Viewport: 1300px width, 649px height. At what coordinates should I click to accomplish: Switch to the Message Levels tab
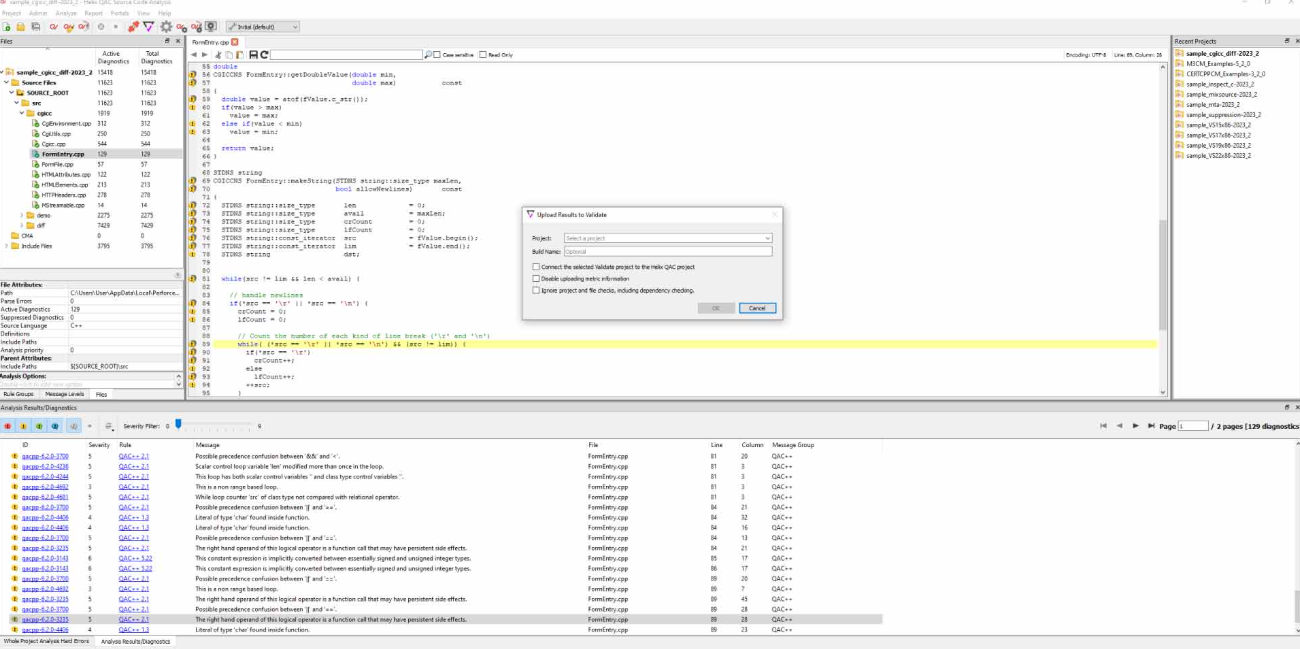point(63,394)
